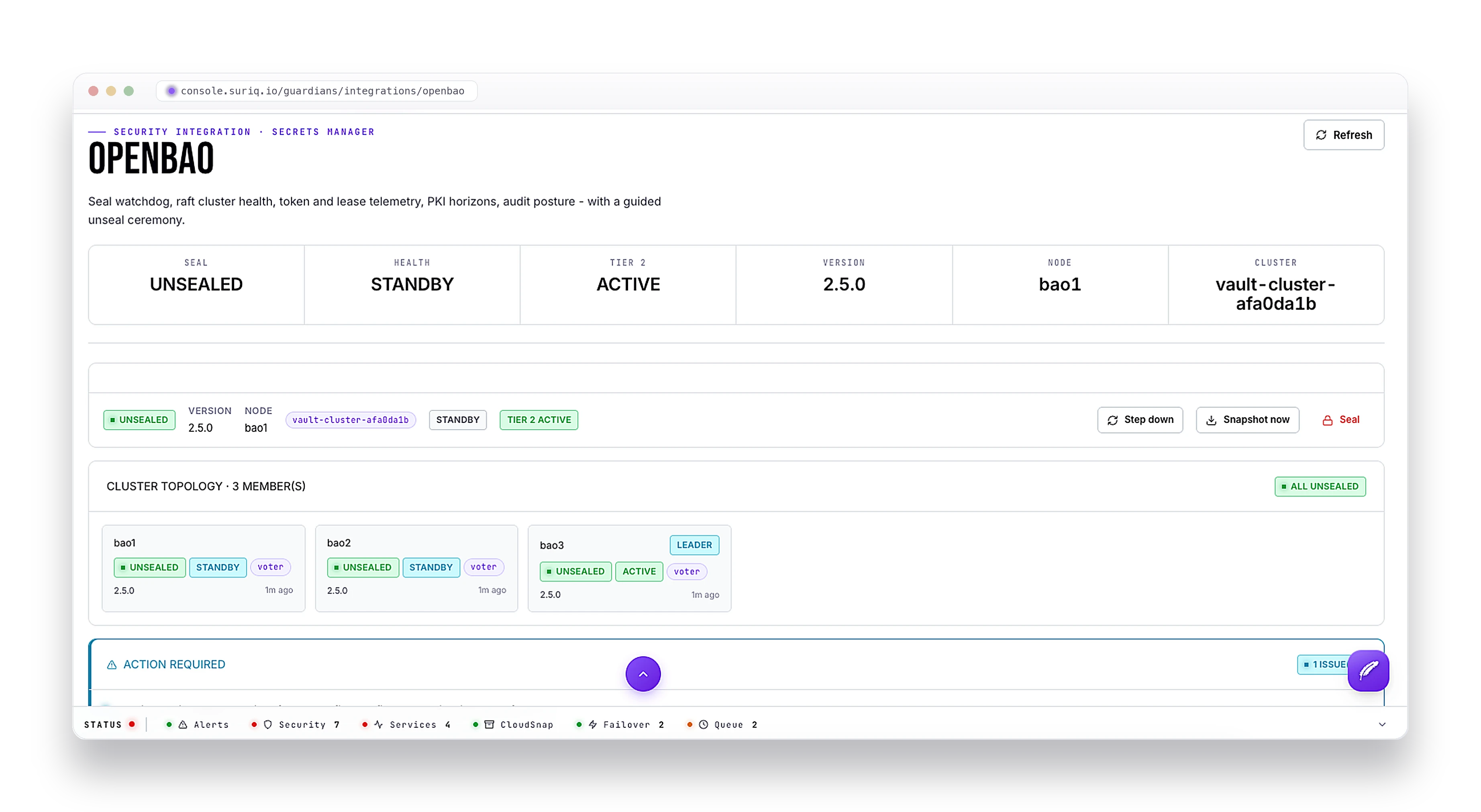Click the Refresh button
This screenshot has width=1481, height=812.
pyautogui.click(x=1343, y=135)
